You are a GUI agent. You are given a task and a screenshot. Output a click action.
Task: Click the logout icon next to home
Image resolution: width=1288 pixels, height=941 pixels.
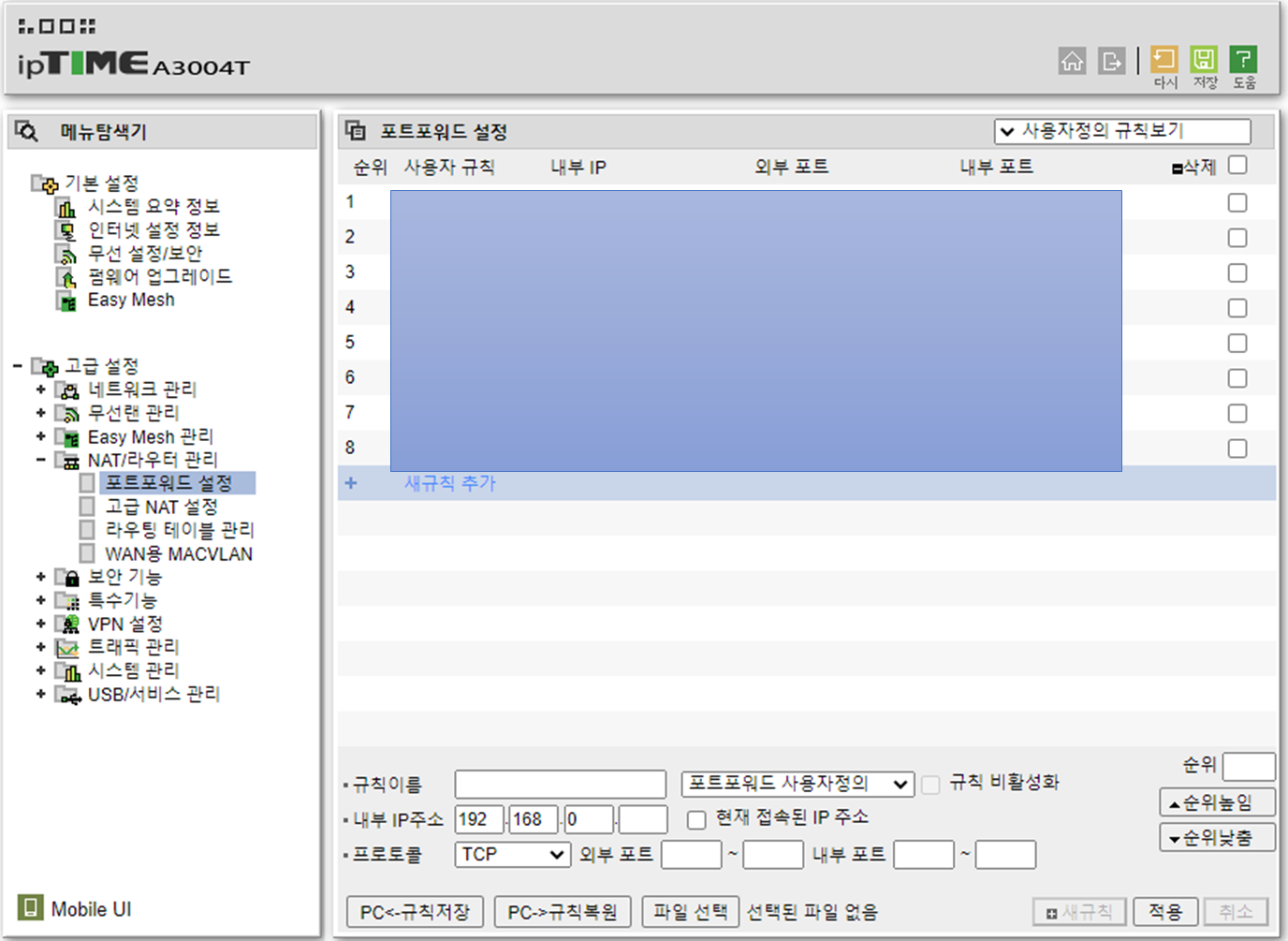tap(1111, 62)
